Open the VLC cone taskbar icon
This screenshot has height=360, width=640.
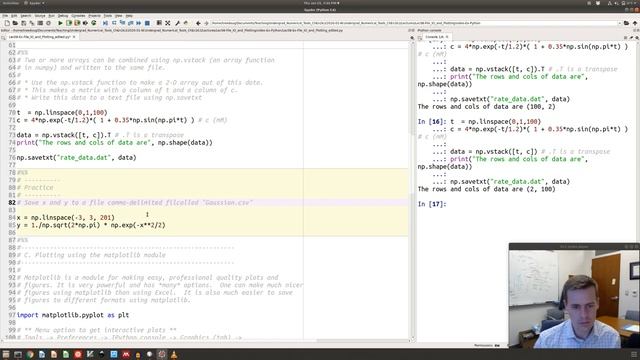[174, 354]
